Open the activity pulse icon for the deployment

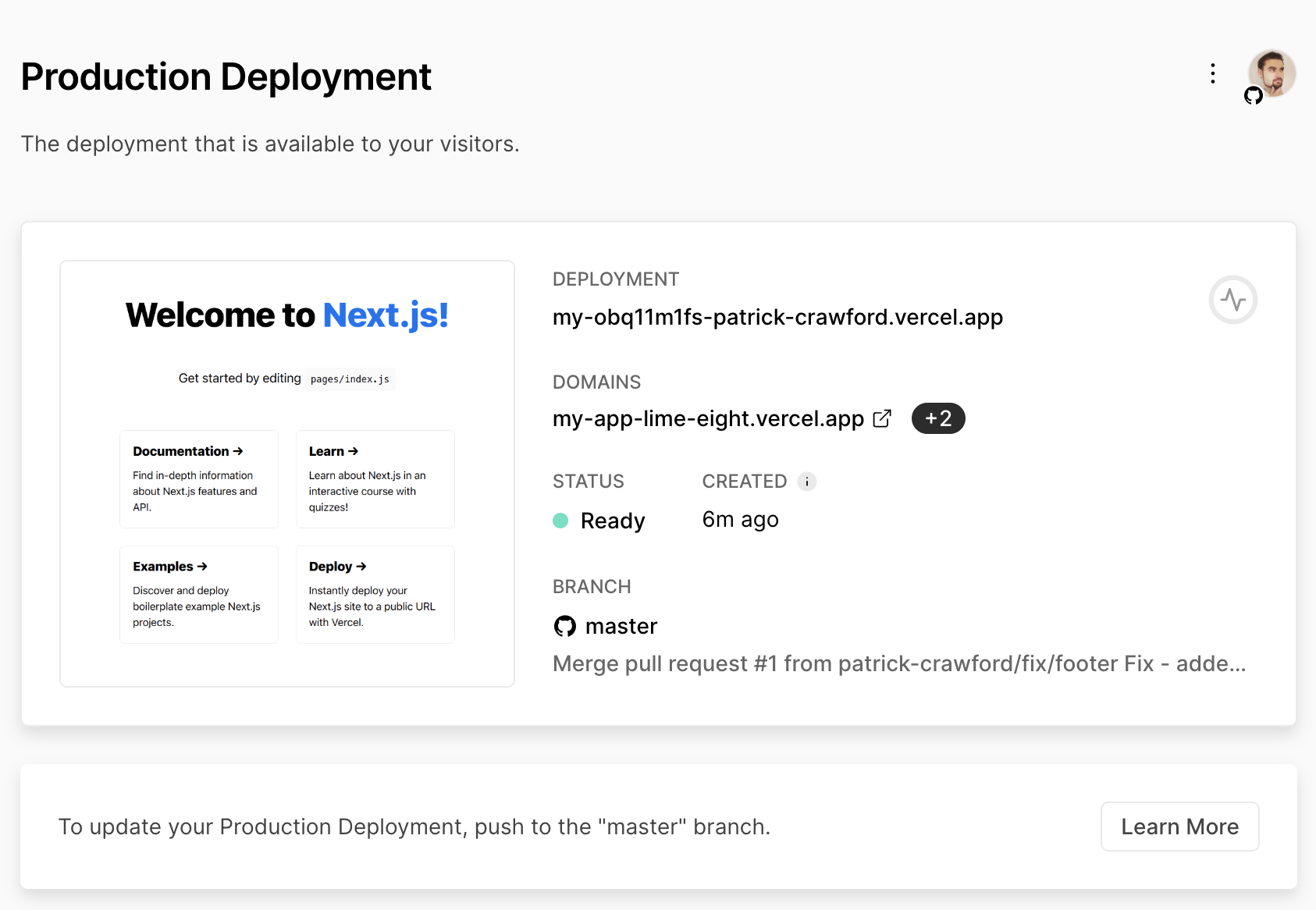[x=1232, y=300]
